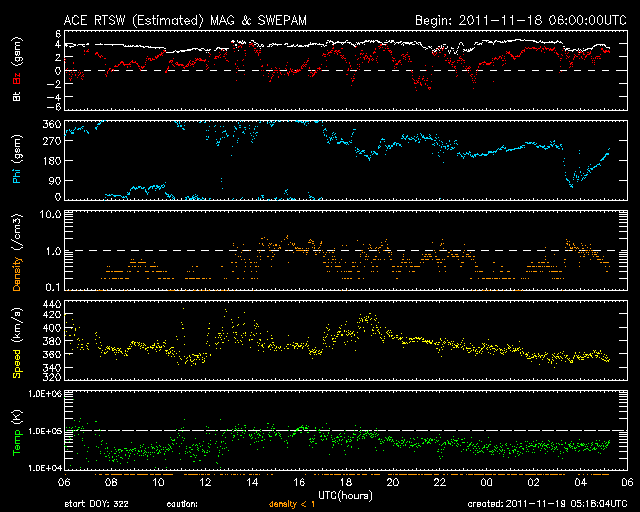Click the '0.1' tick on Density axis
Image resolution: width=640 pixels, height=512 pixels.
pyautogui.click(x=53, y=287)
